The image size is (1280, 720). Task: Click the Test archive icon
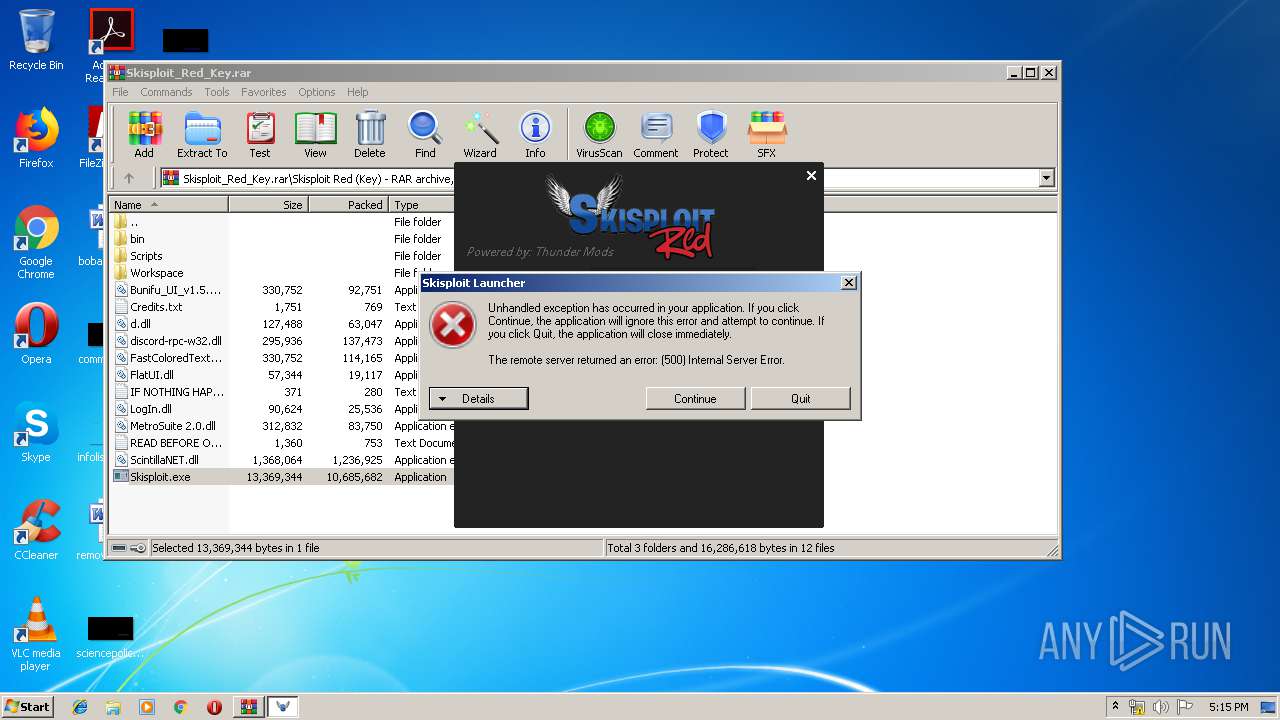260,135
